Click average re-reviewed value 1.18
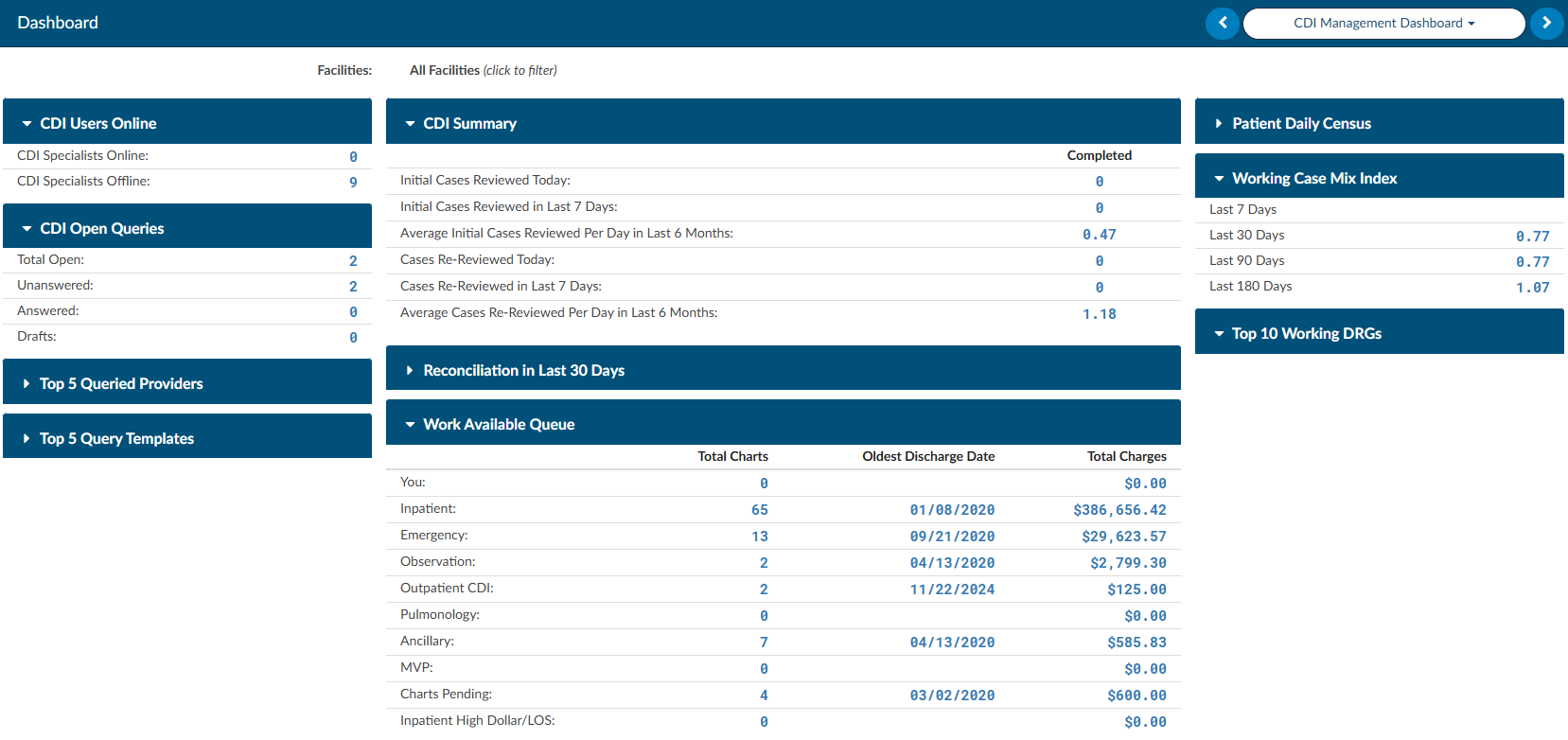Screen dimensions: 1568x740 (1100, 314)
